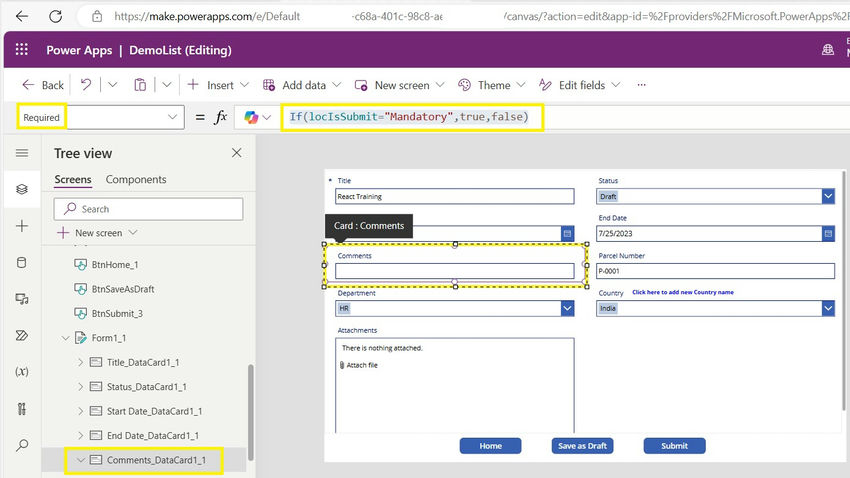Click the Back button in toolbar
The image size is (850, 478).
click(43, 85)
